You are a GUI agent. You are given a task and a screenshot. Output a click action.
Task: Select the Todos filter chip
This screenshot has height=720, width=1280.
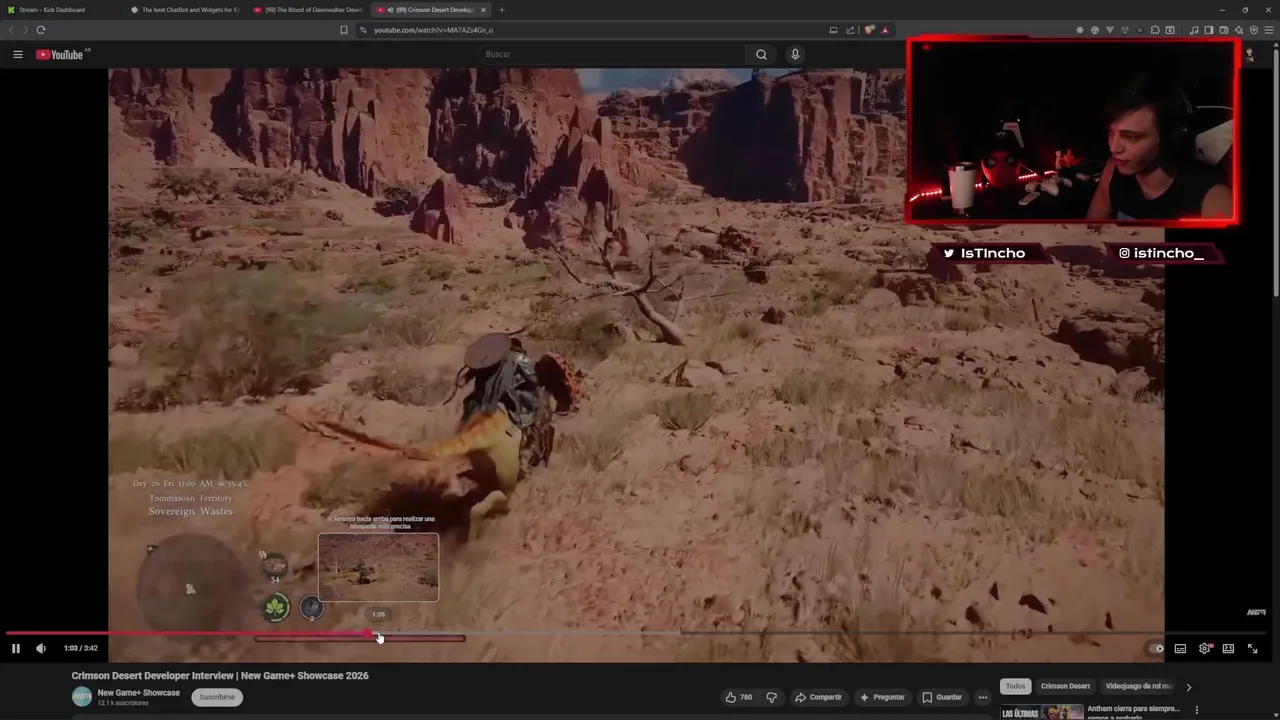click(x=1015, y=686)
